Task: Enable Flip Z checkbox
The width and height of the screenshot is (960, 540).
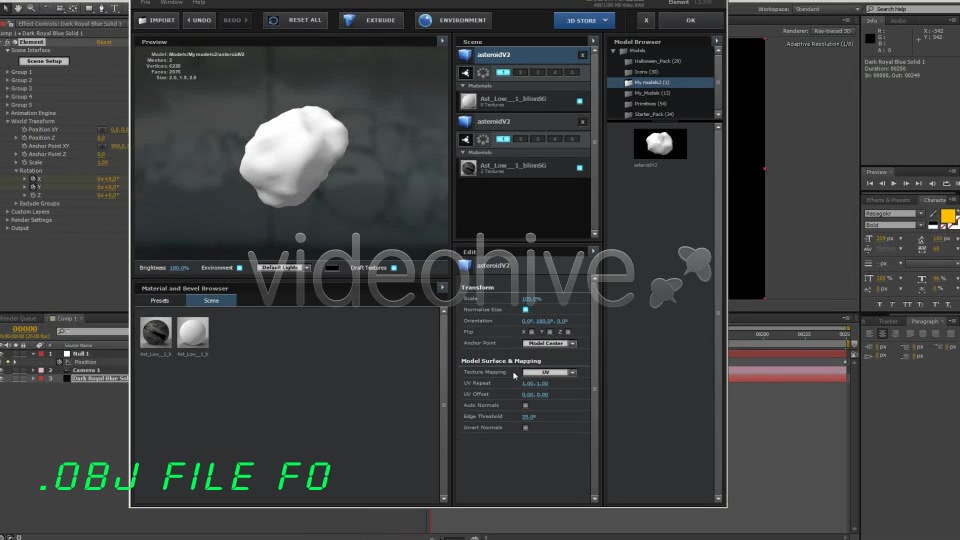Action: tap(568, 332)
